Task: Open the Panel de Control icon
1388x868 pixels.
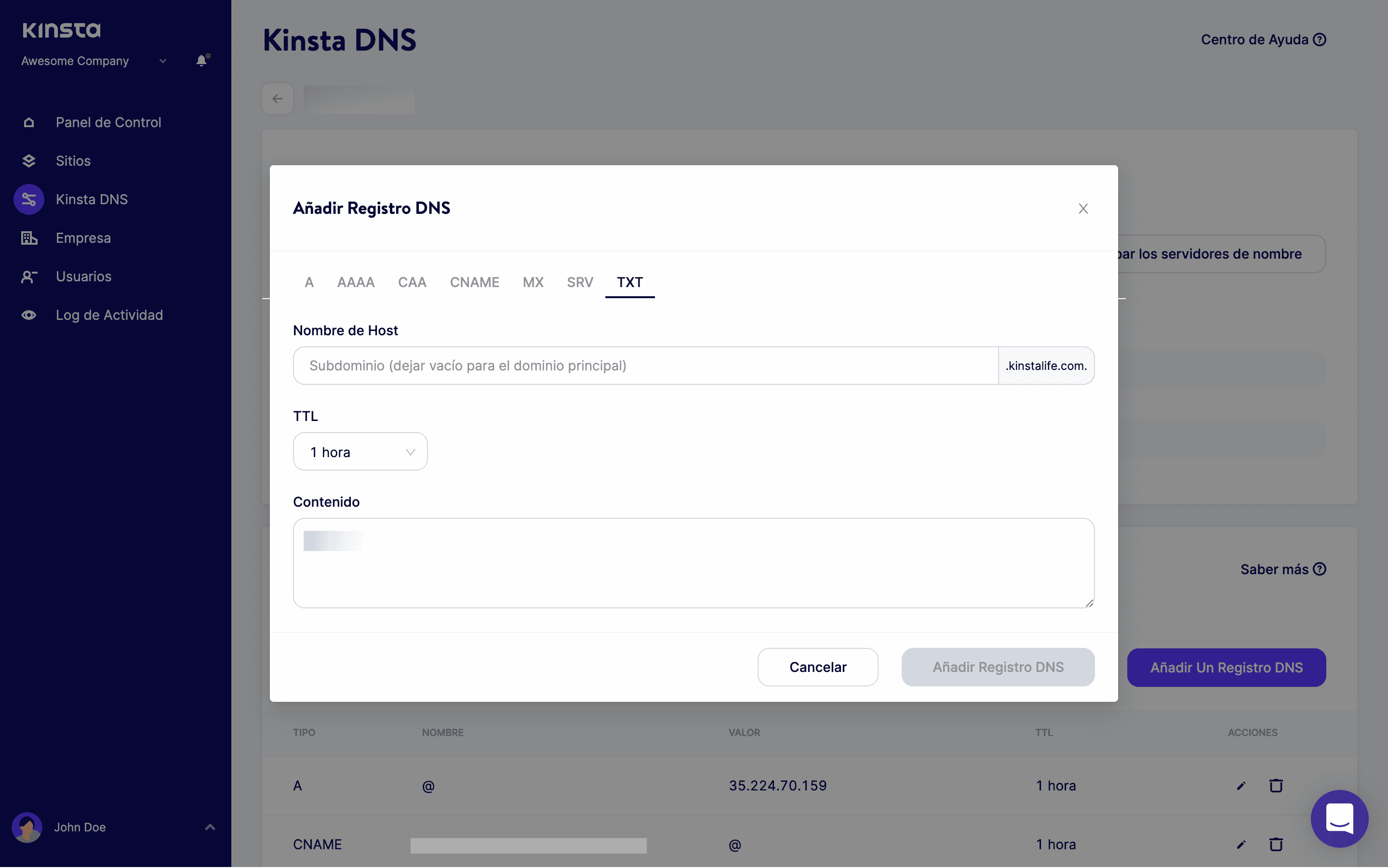Action: 29,122
